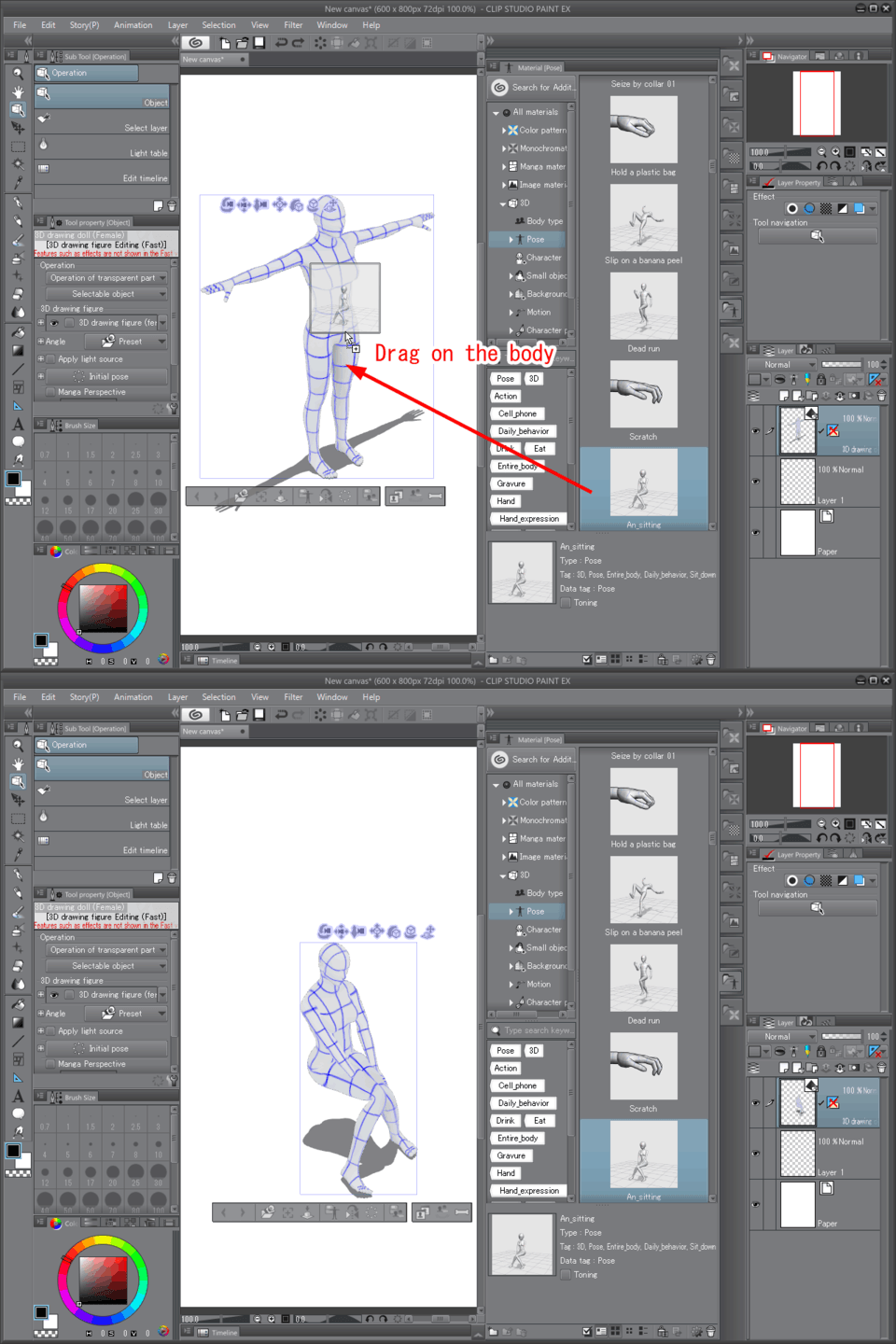Enable the Apply light source checkbox
The width and height of the screenshot is (896, 1344).
[51, 358]
